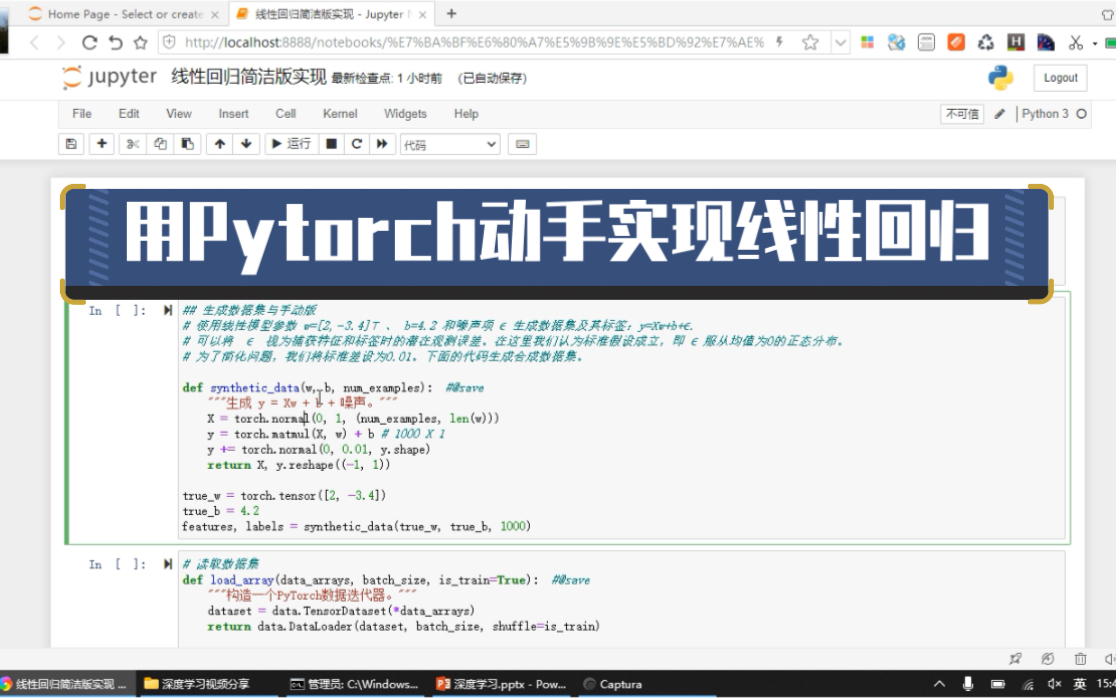Open the Kernel menu
Screen dimensions: 1116x698
pyautogui.click(x=340, y=113)
